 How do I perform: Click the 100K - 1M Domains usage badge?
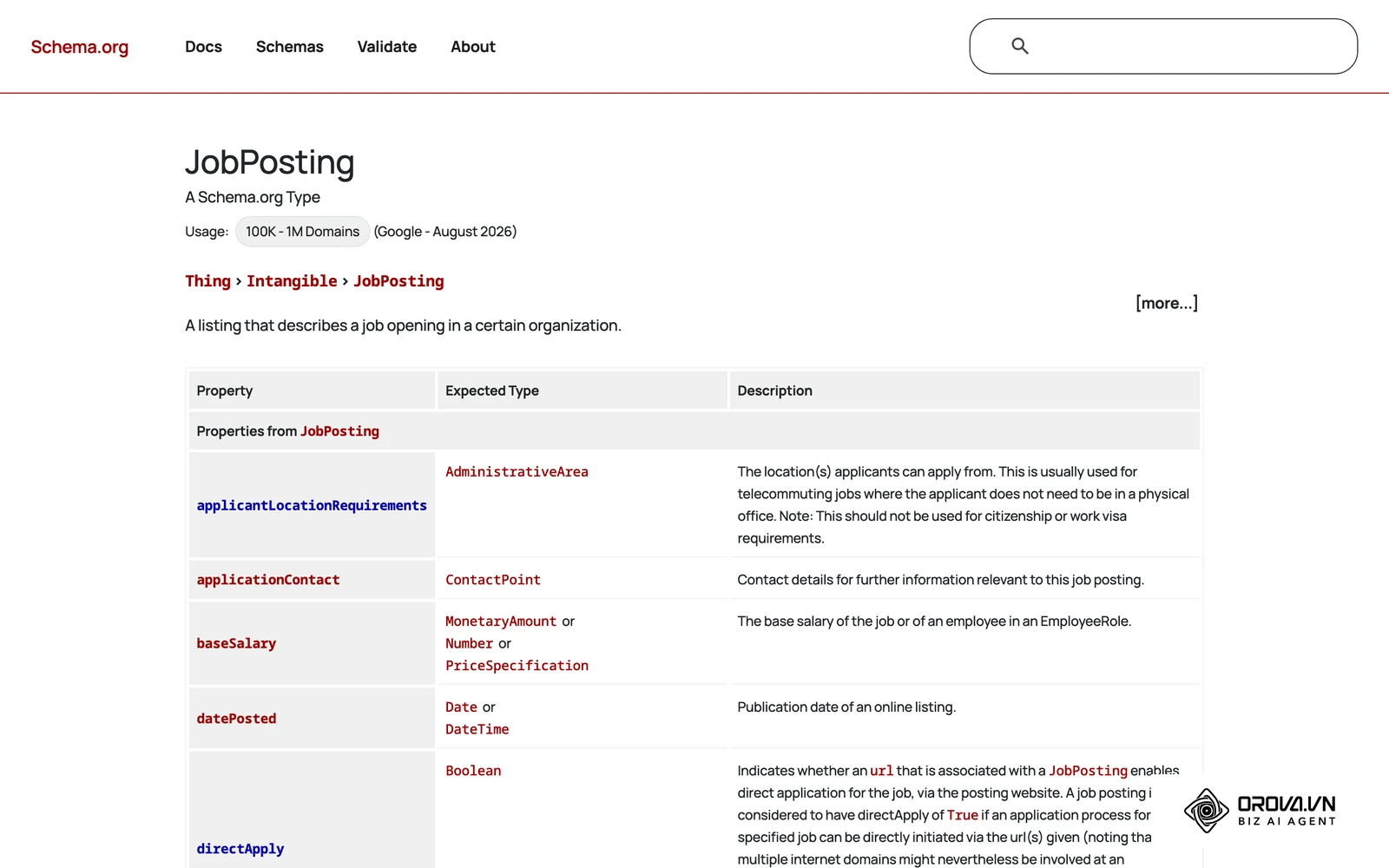302,232
